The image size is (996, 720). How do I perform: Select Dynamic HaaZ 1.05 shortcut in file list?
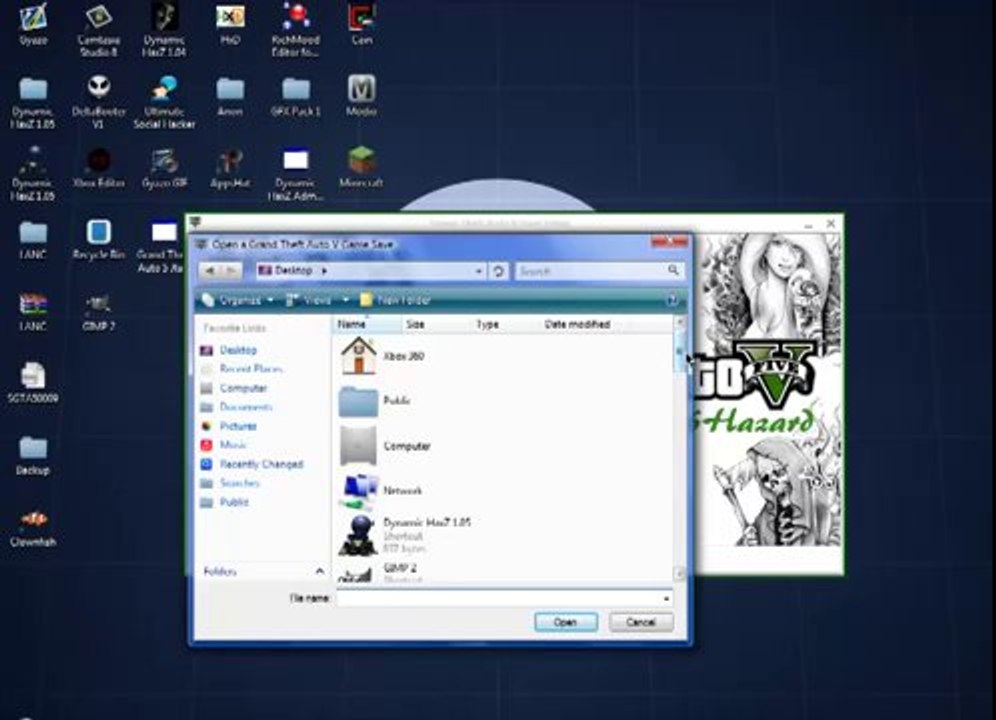405,535
